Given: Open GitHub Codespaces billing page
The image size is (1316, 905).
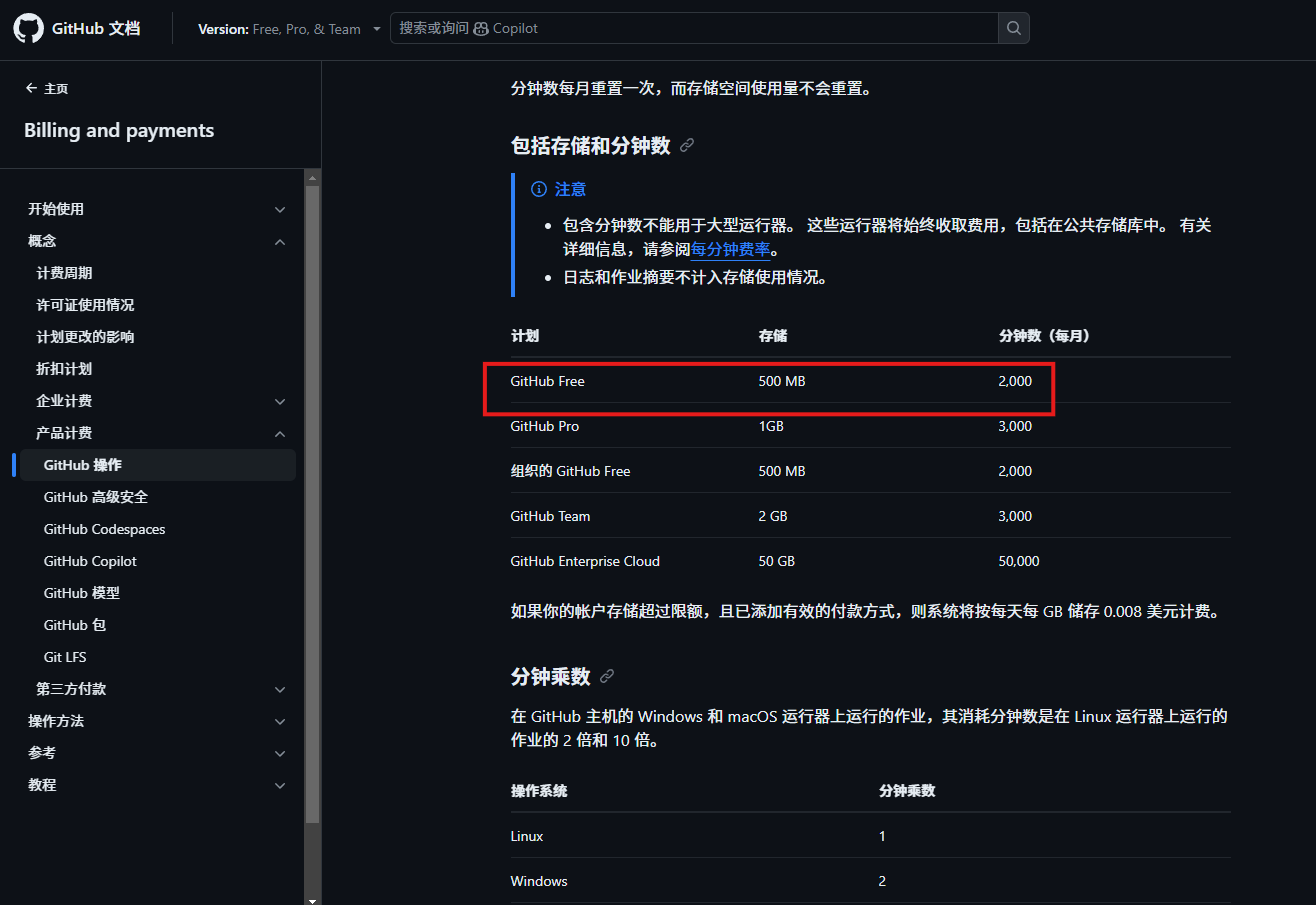Looking at the screenshot, I should tap(104, 529).
